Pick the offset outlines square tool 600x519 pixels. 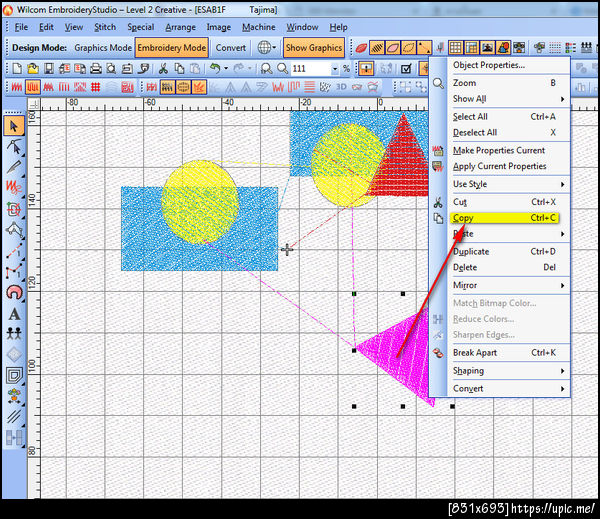14,375
